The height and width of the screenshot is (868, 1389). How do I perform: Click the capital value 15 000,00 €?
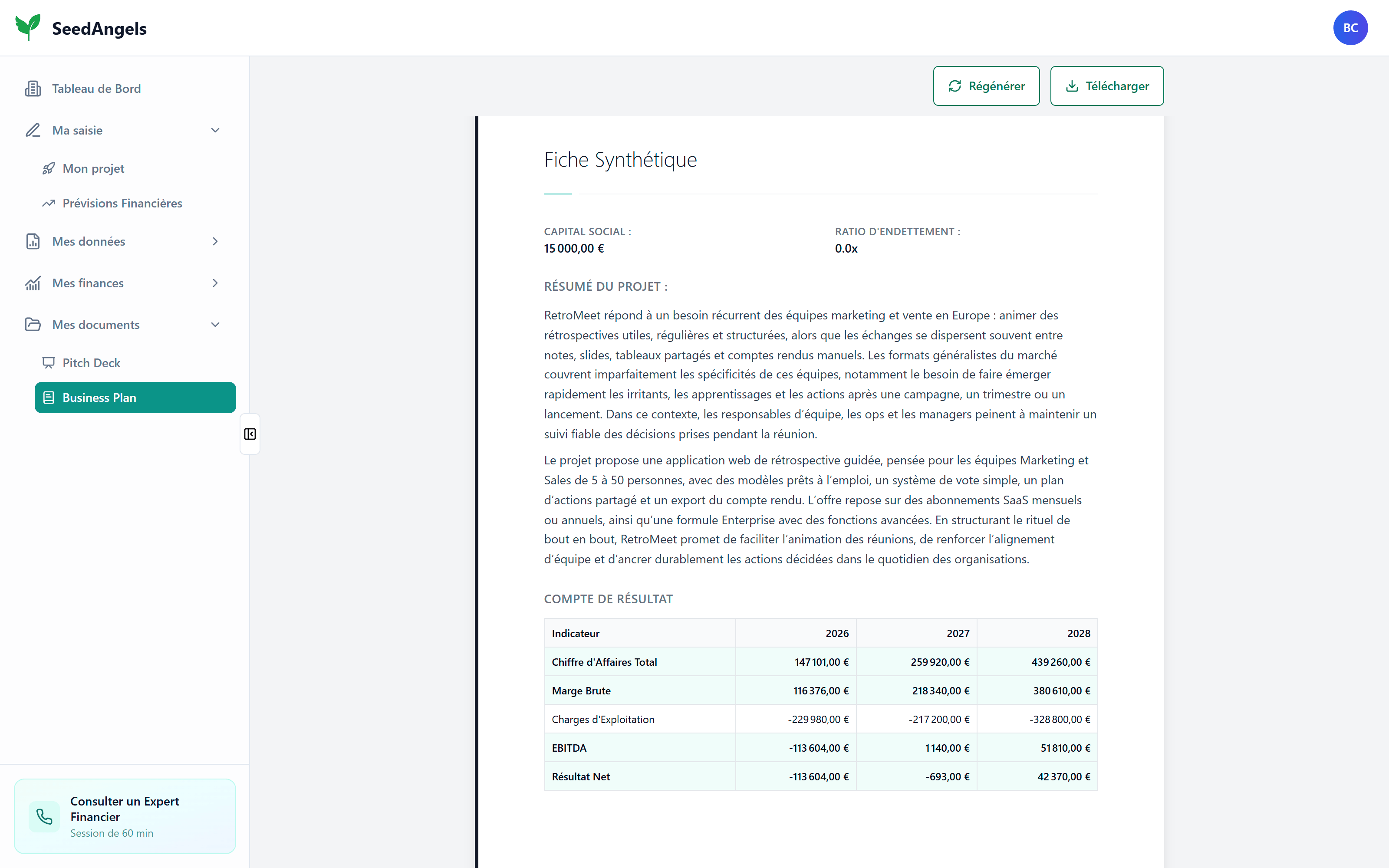574,249
